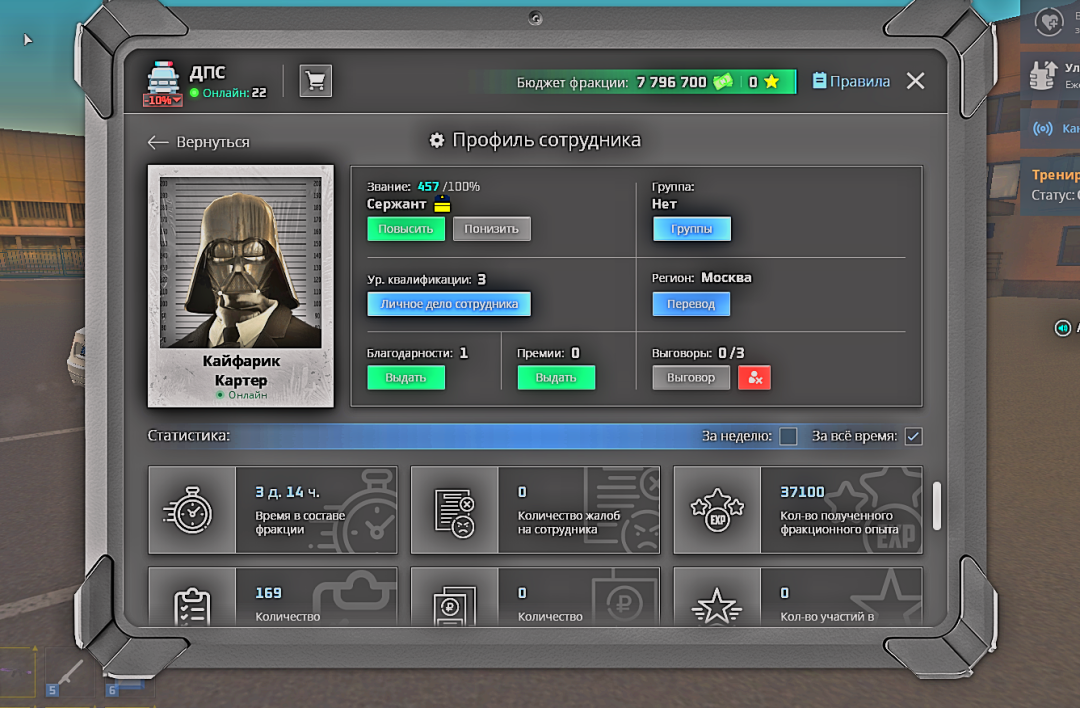1080x708 pixels.
Task: Click the radio signal icon in background game sidebar
Action: click(1043, 129)
